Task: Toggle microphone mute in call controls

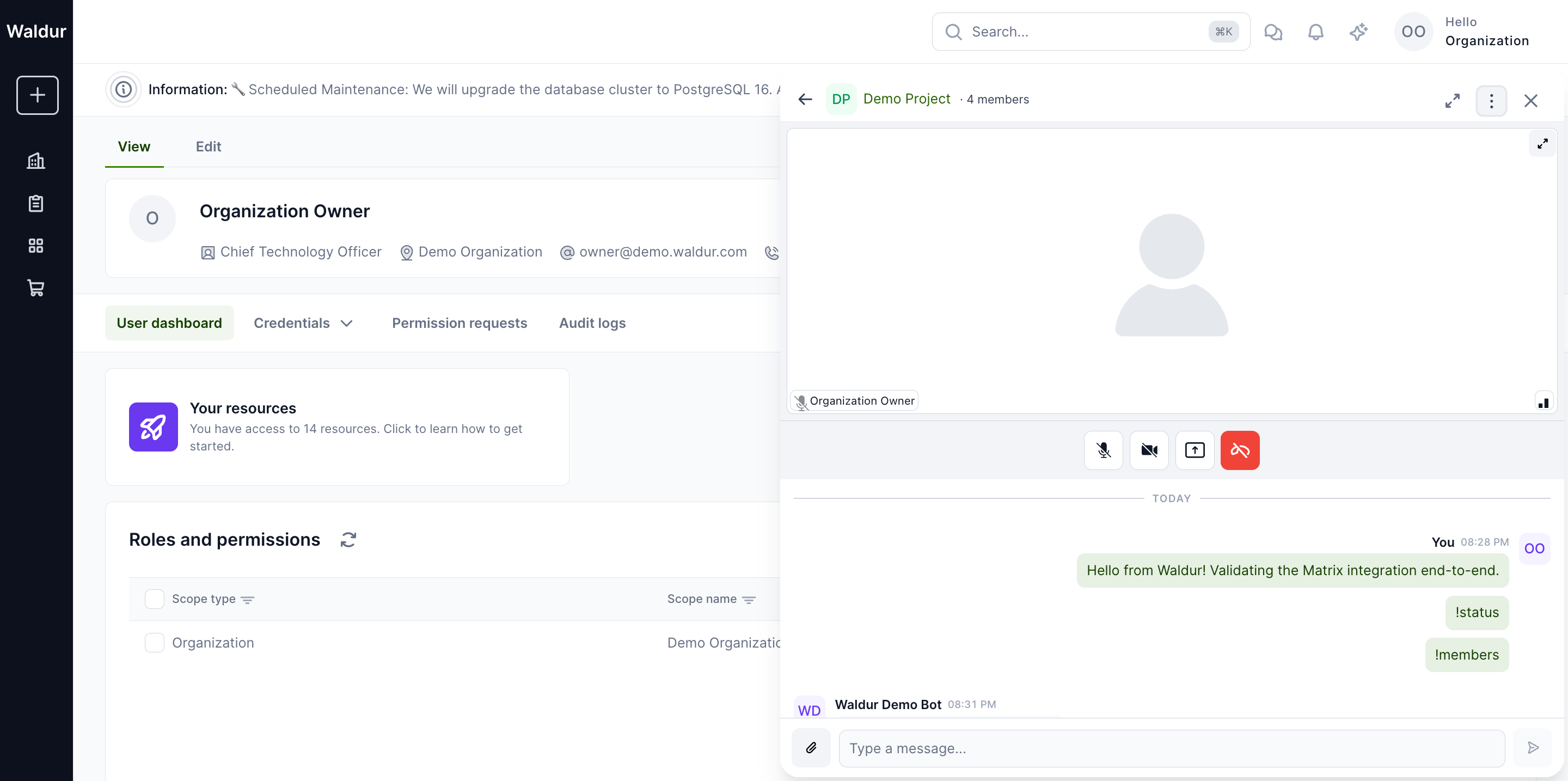Action: (1103, 450)
